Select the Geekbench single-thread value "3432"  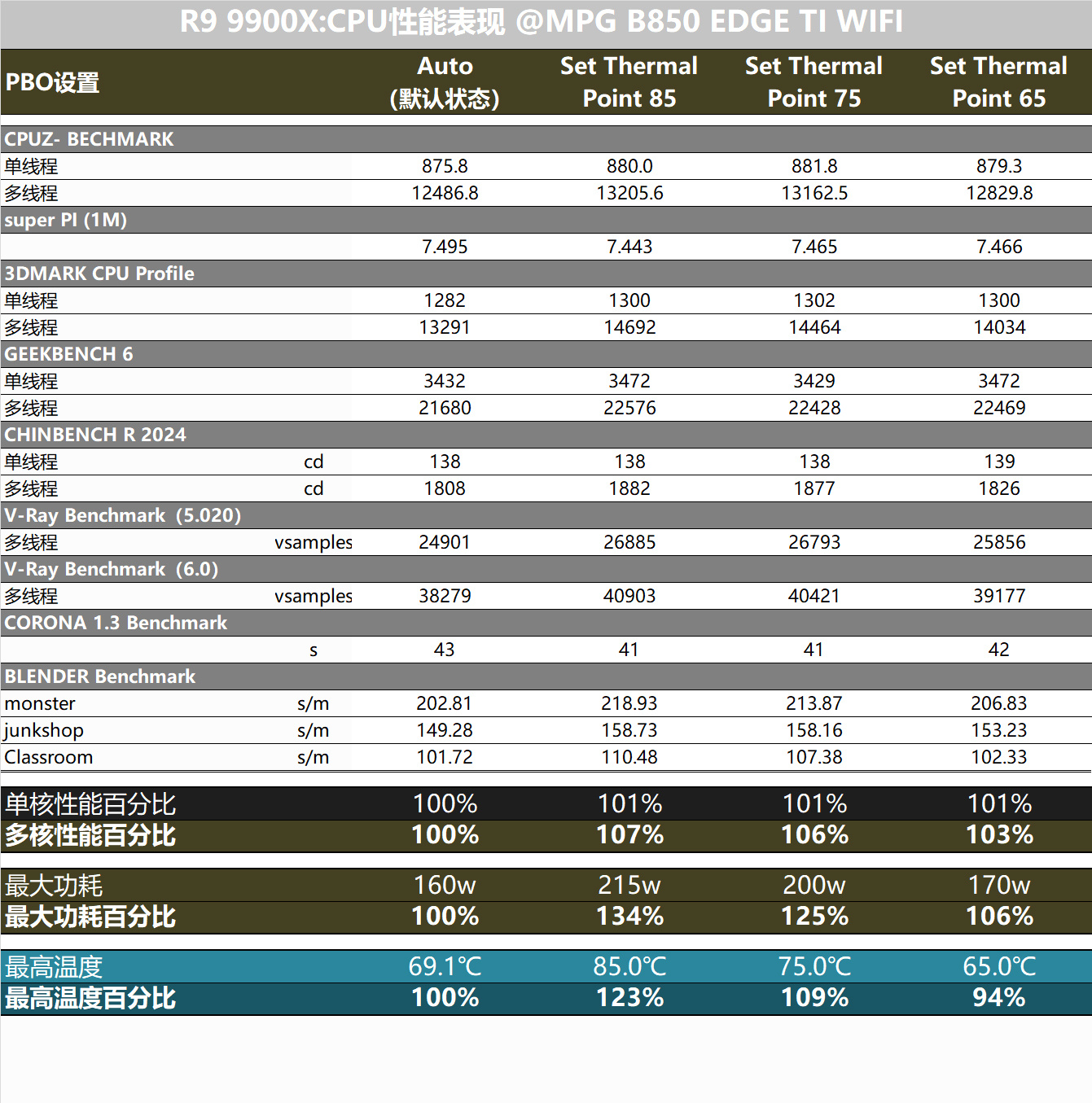click(445, 381)
